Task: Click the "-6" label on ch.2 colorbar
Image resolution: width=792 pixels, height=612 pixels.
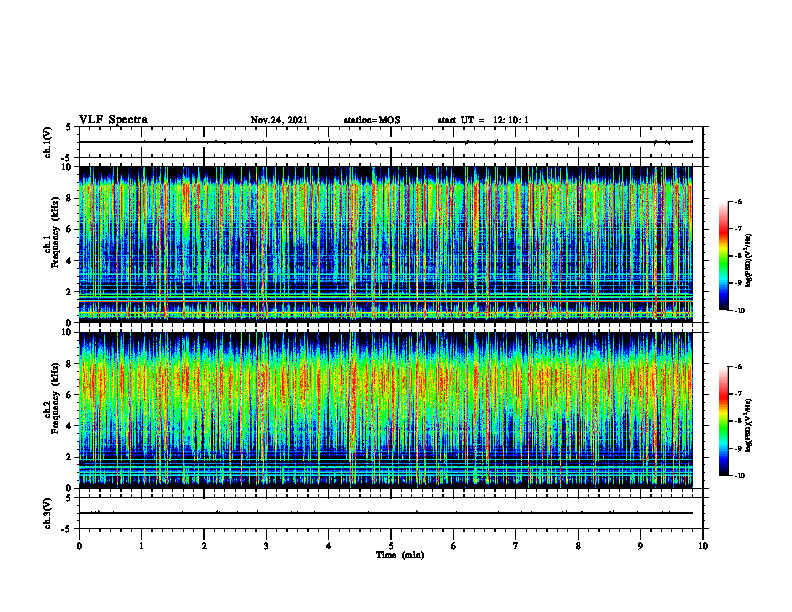Action: [x=737, y=367]
